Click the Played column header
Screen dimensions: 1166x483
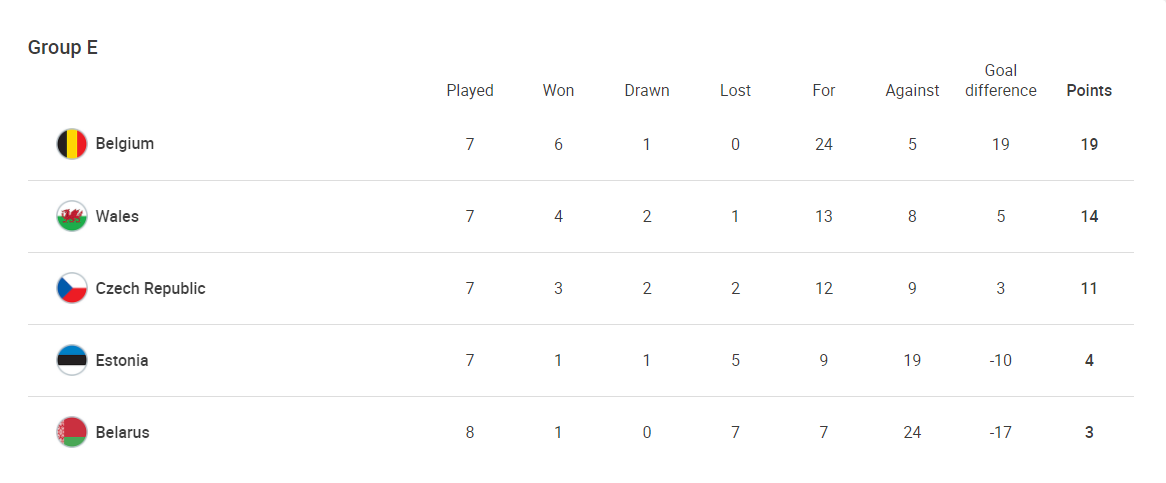click(470, 90)
